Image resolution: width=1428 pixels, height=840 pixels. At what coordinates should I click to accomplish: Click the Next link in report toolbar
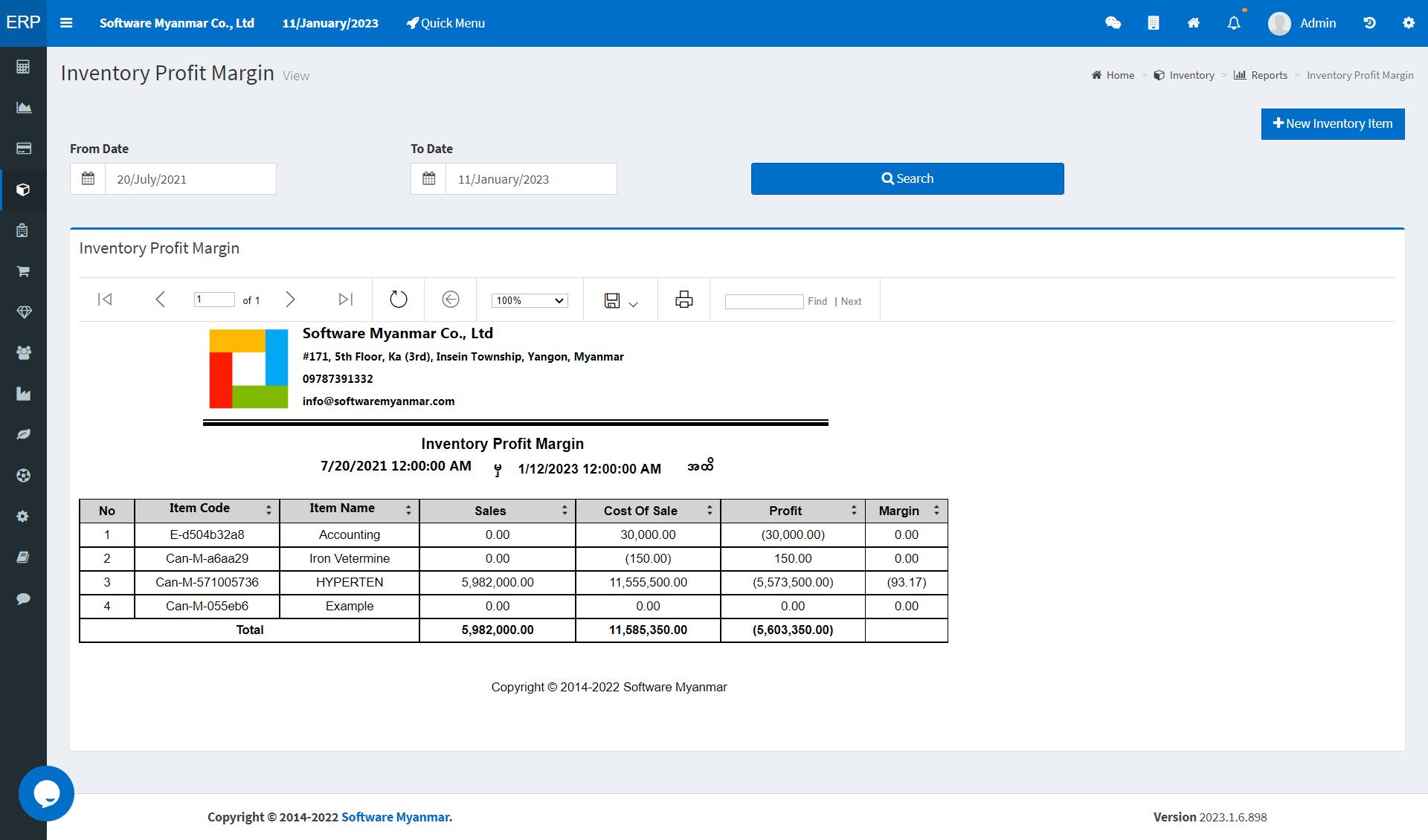point(851,301)
